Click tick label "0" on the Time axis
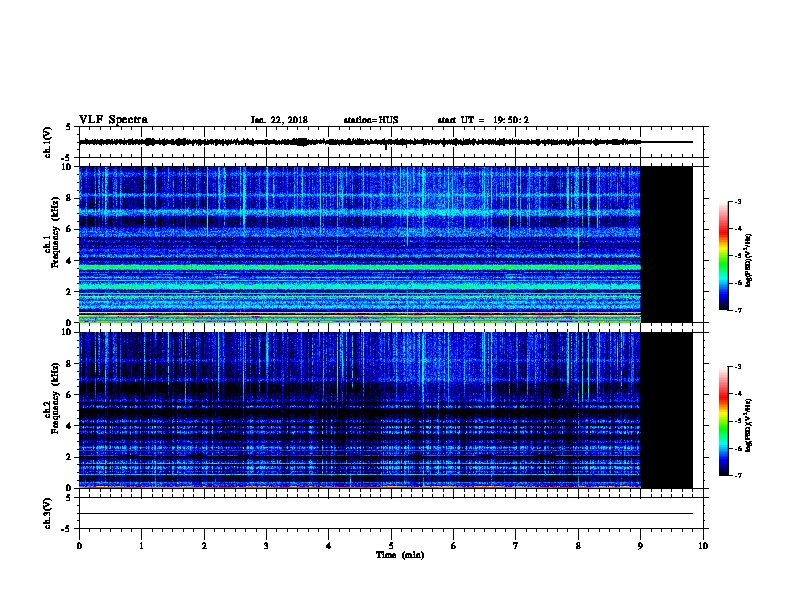The width and height of the screenshot is (792, 612). 79,546
